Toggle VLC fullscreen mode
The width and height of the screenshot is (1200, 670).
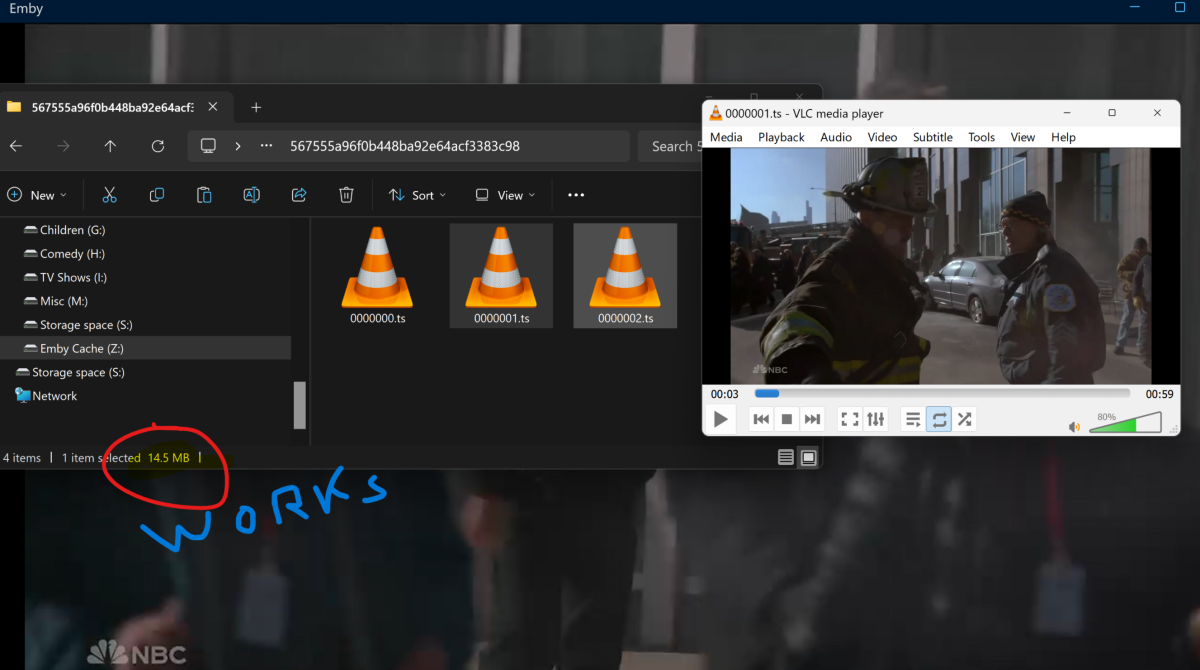coord(850,419)
